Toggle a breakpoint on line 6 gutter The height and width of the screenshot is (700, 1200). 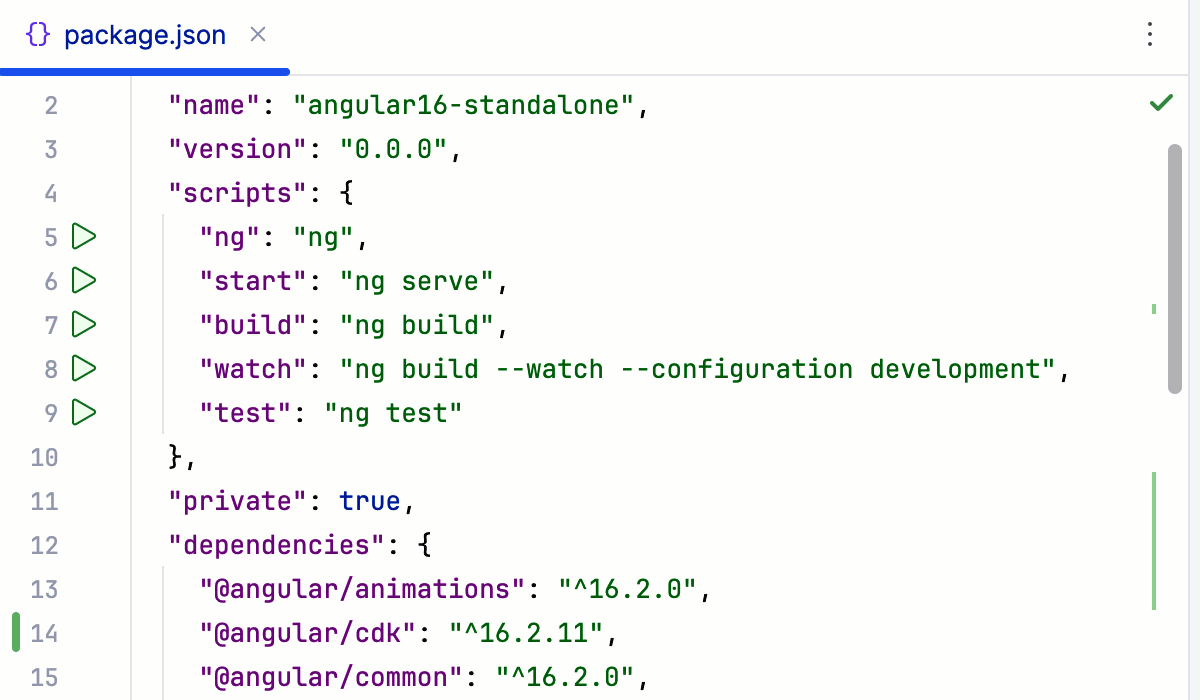point(110,281)
